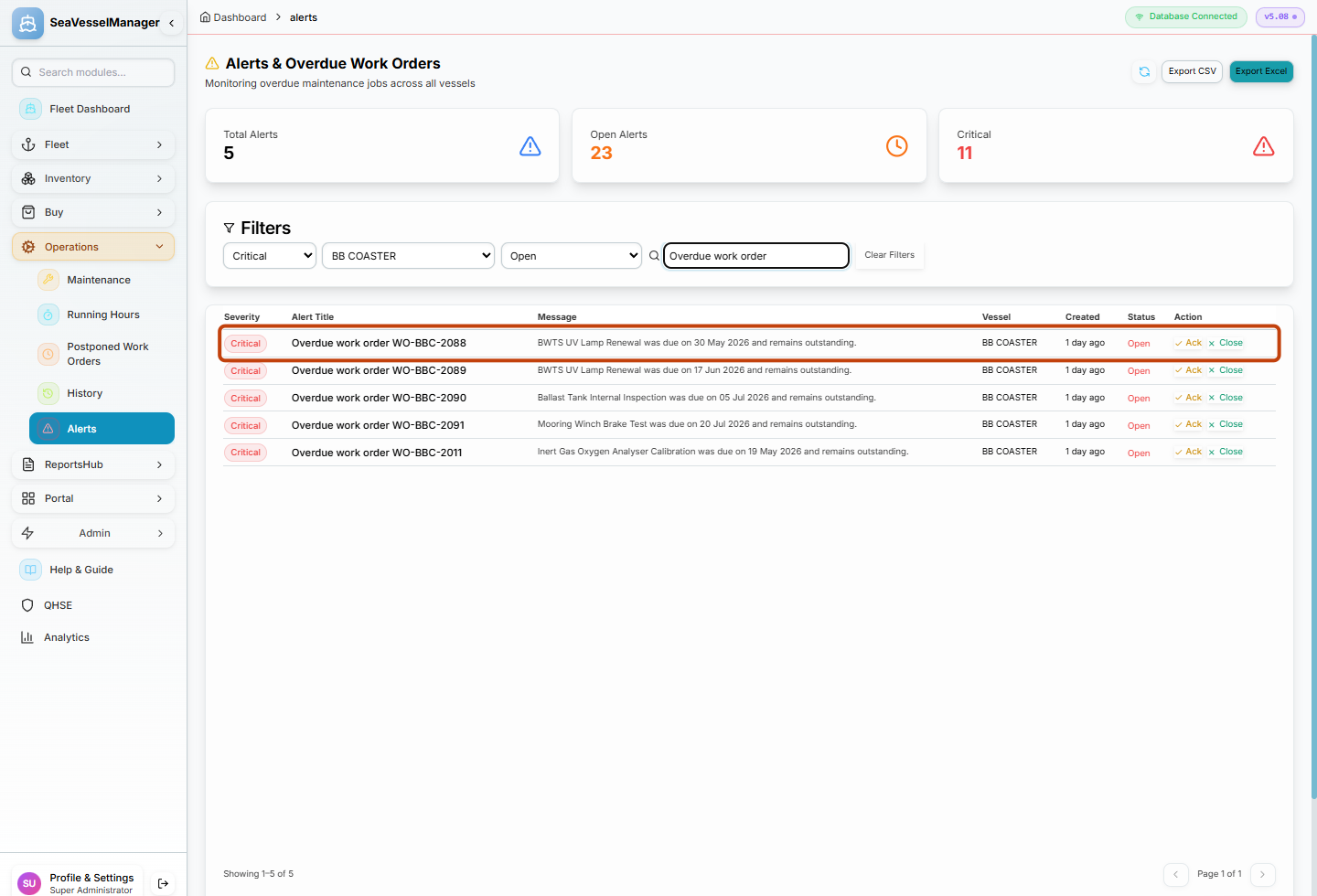Click the Postponed Work Orders clock icon
Viewport: 1317px width, 896px height.
(48, 354)
